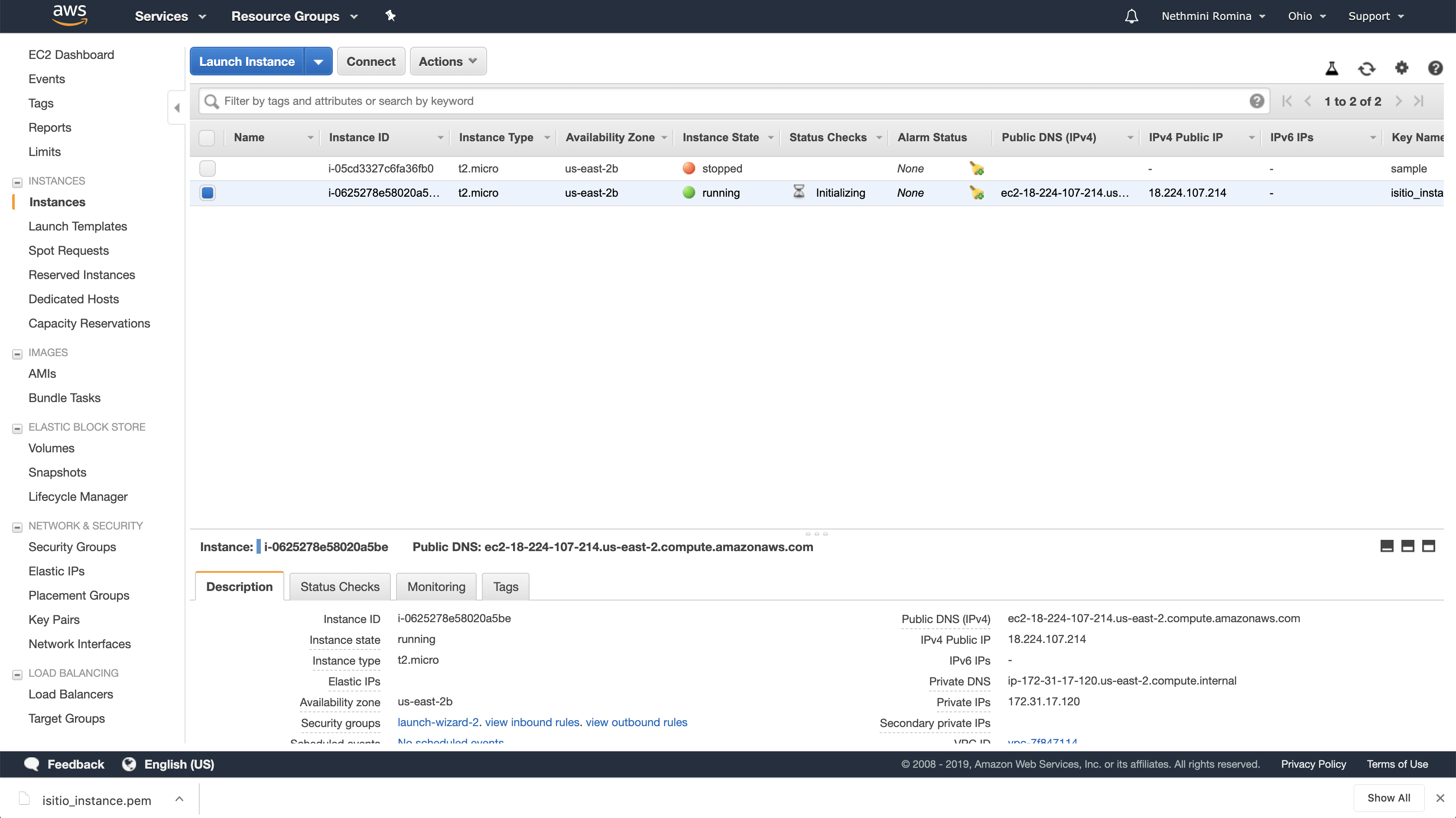Go to last page of results
The image size is (1456, 818).
(1419, 101)
